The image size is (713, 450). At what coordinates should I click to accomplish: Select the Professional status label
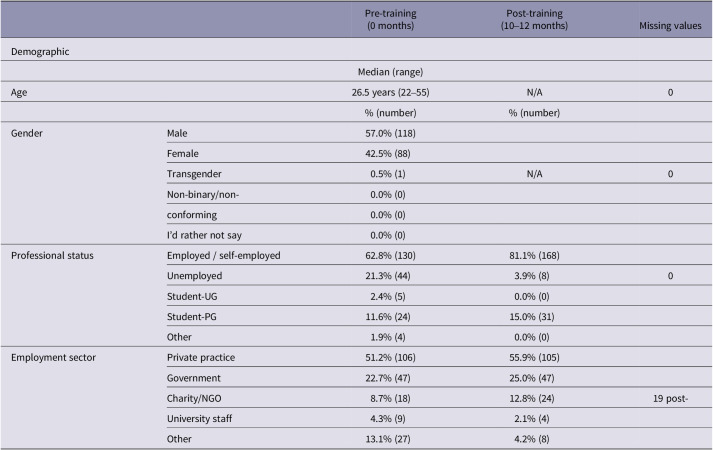point(52,255)
